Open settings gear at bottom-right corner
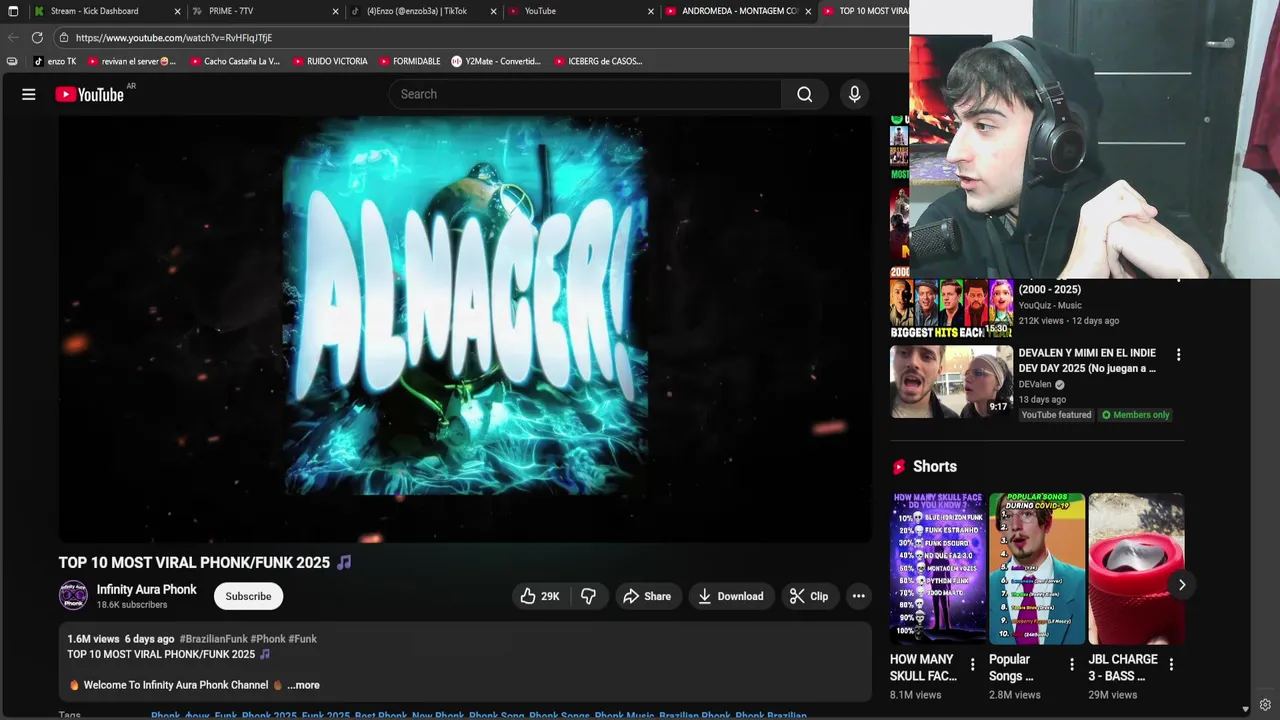Image resolution: width=1280 pixels, height=720 pixels. (1265, 706)
